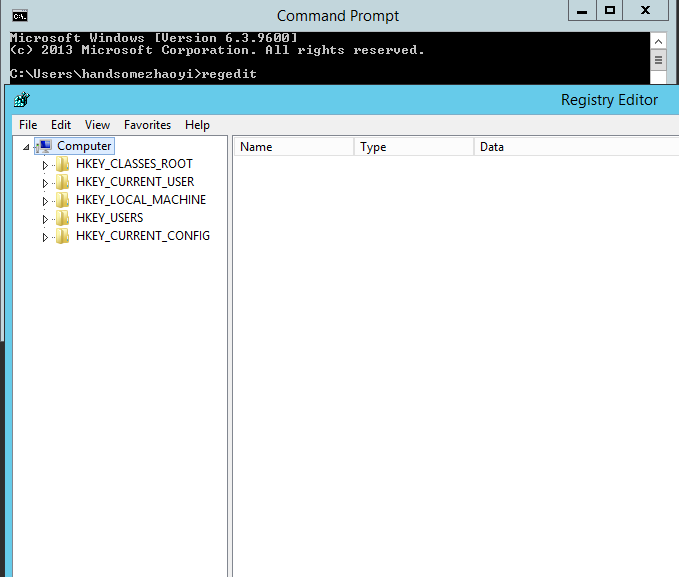Expand the HKEY_USERS tree arrow
Screen dimensions: 679x577
click(45, 218)
